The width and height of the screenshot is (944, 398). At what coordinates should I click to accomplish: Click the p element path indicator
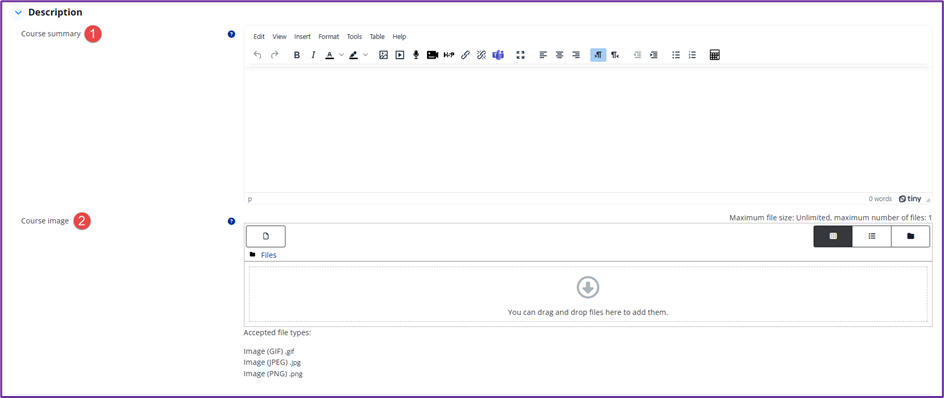pos(250,199)
